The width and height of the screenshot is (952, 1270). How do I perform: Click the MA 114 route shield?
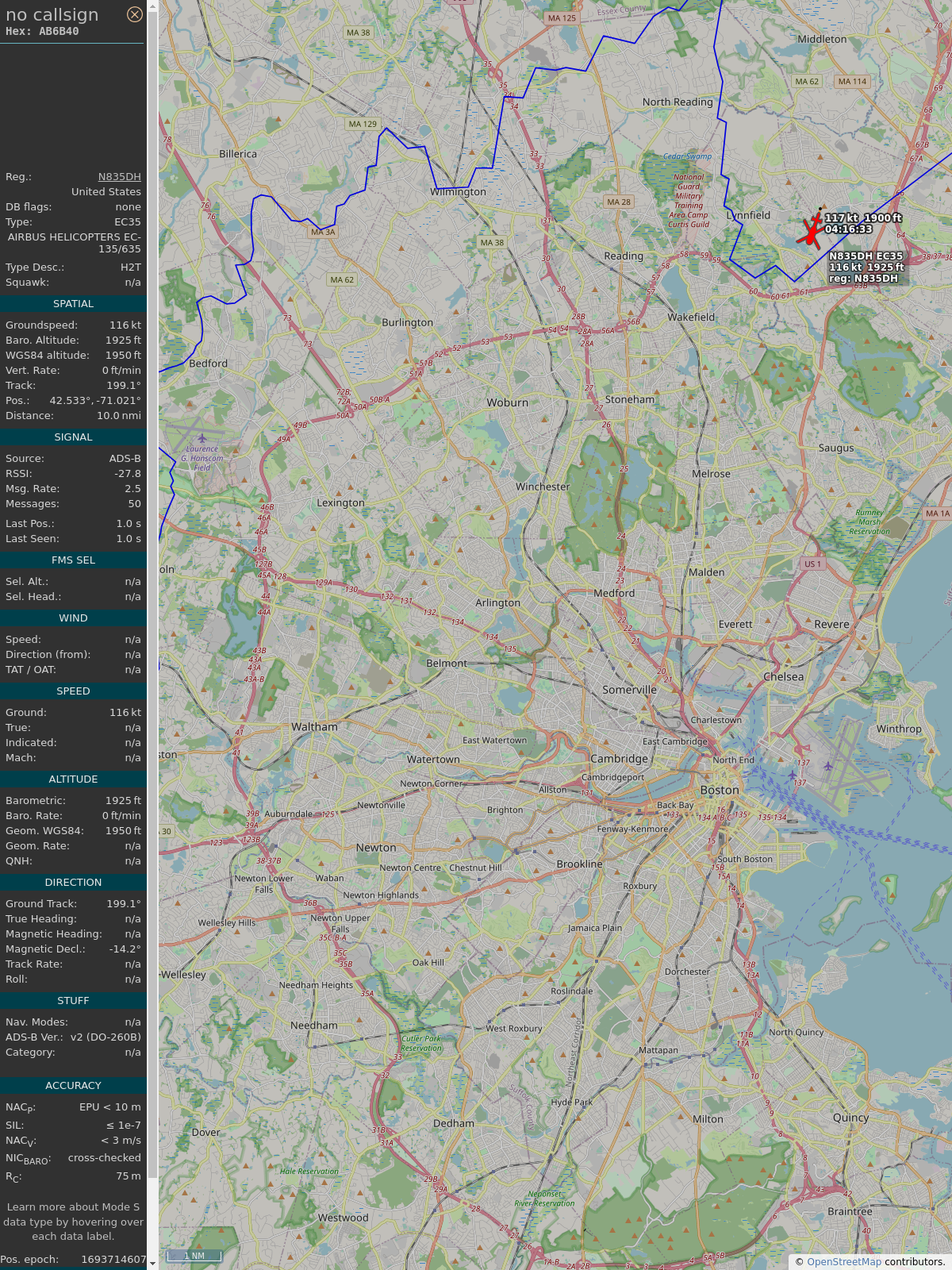(853, 81)
